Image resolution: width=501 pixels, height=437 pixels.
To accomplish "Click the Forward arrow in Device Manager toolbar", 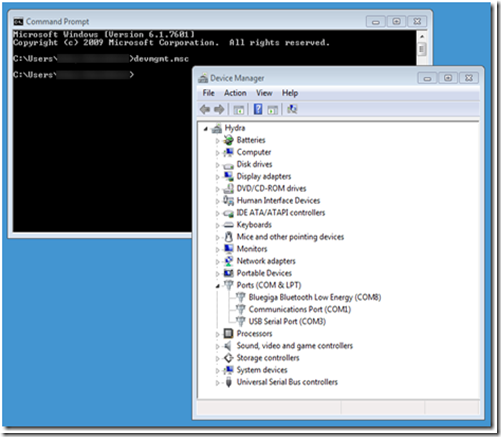I will (x=219, y=109).
